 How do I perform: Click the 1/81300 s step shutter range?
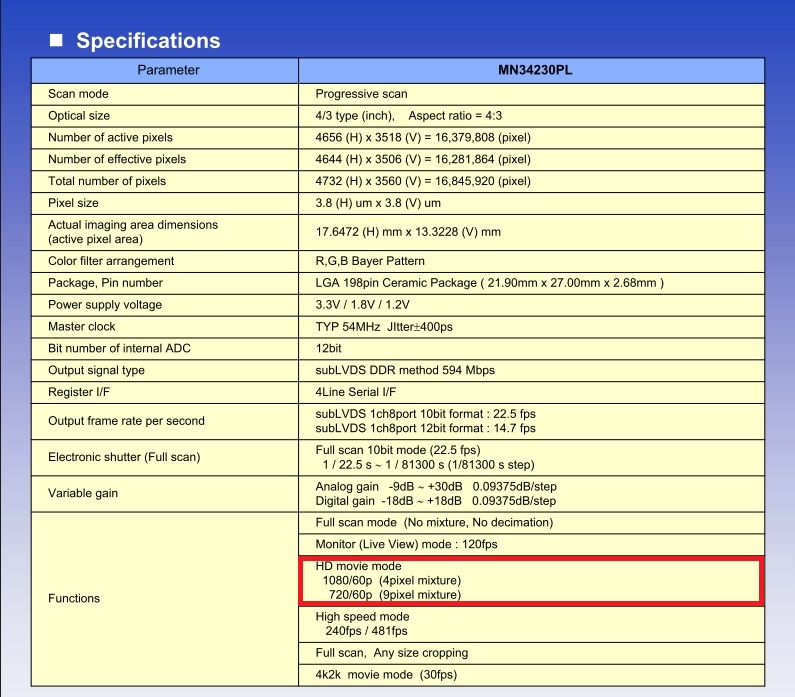coord(428,465)
